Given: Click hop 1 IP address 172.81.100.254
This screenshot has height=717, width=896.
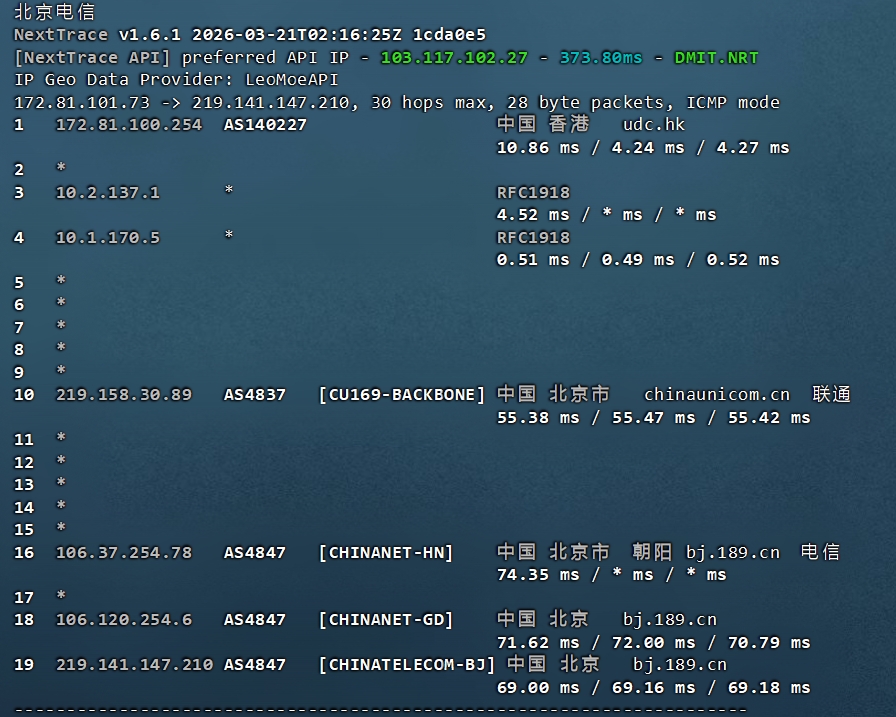Looking at the screenshot, I should pos(128,125).
